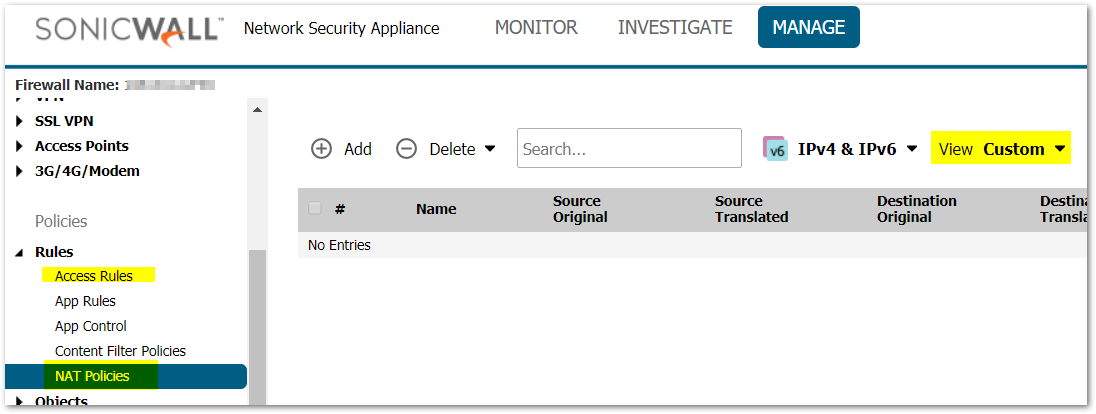Click the sidebar scroll up arrow
This screenshot has height=414, width=1096.
click(257, 109)
